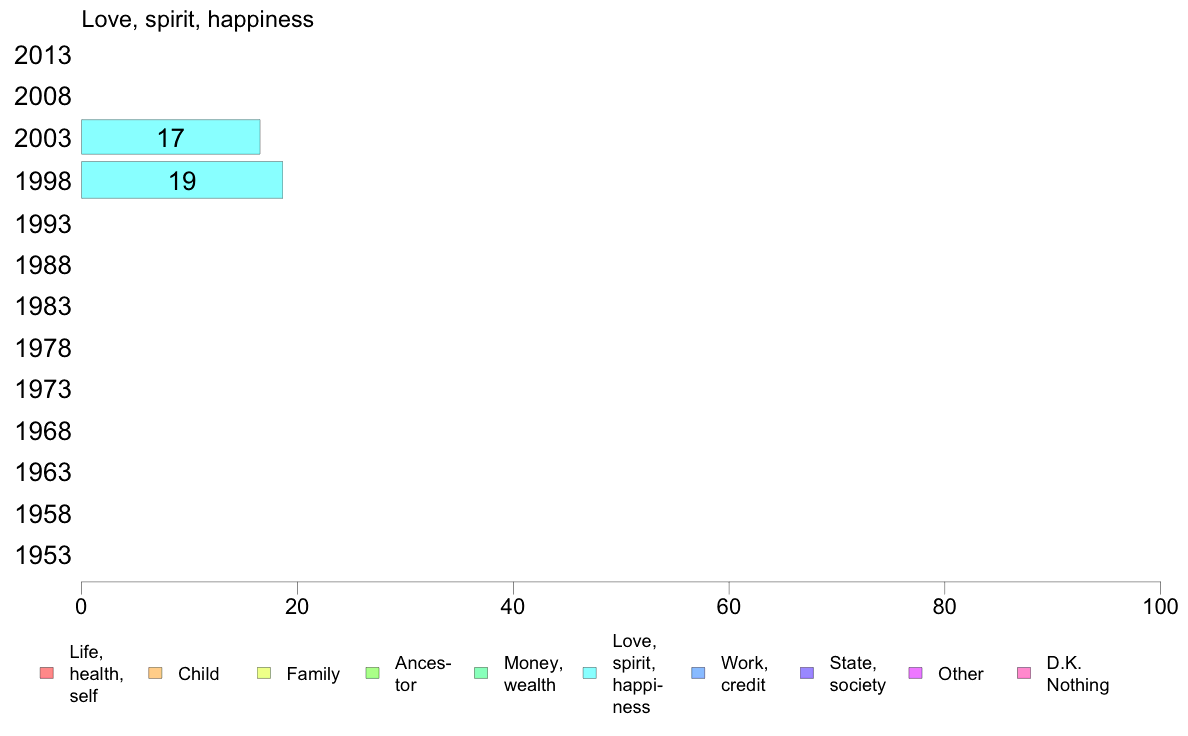Select the 1998 bar showing 19
This screenshot has height=736, width=1188.
pos(181,180)
